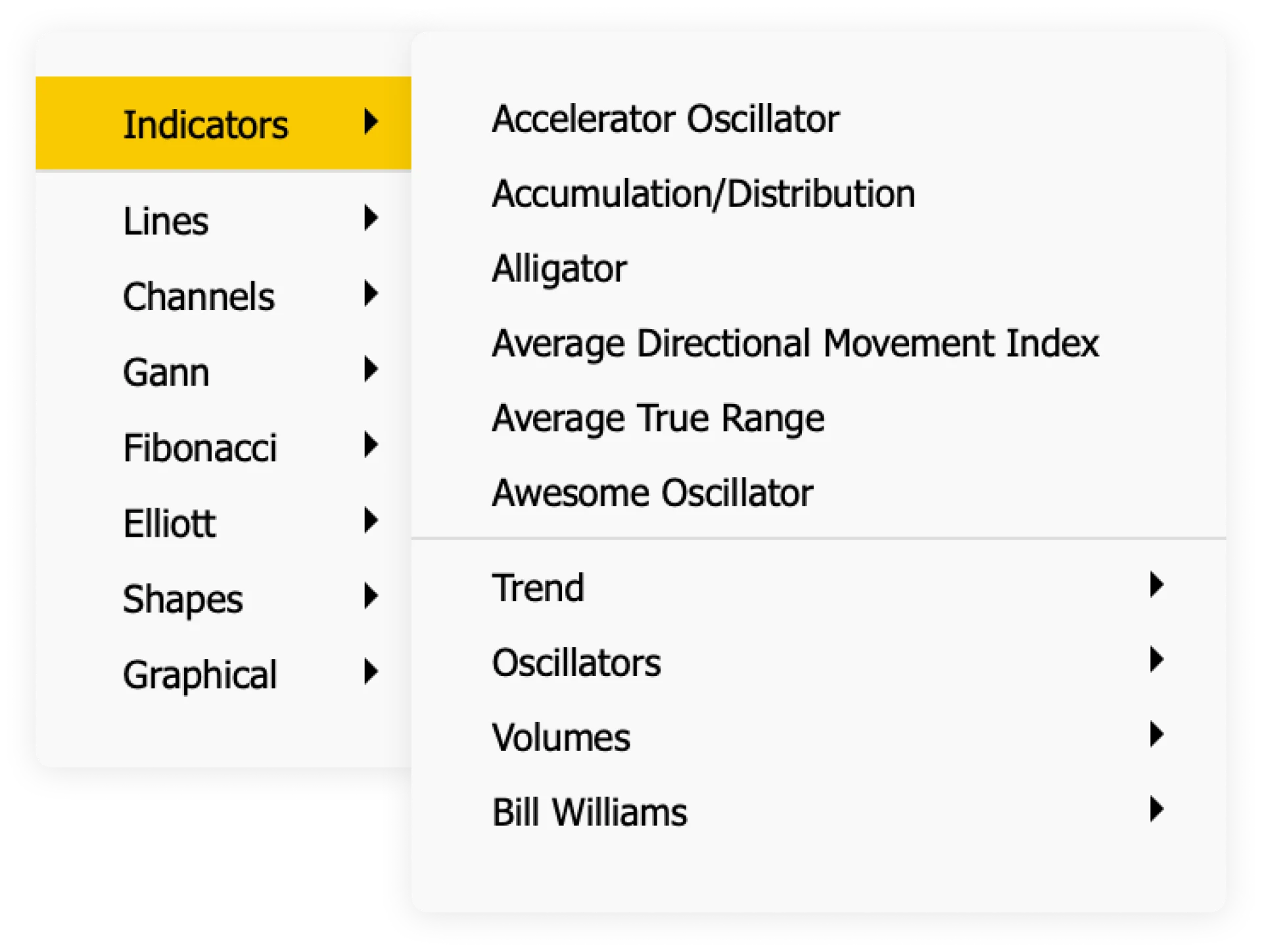1262x952 pixels.
Task: Select Elliott from the menu
Action: click(x=169, y=523)
